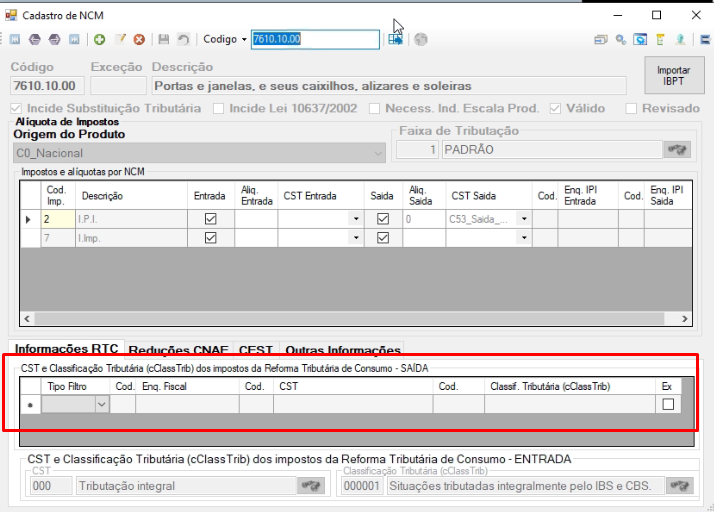
Task: Open the Tipo Filtro dropdown in new row
Action: (102, 404)
